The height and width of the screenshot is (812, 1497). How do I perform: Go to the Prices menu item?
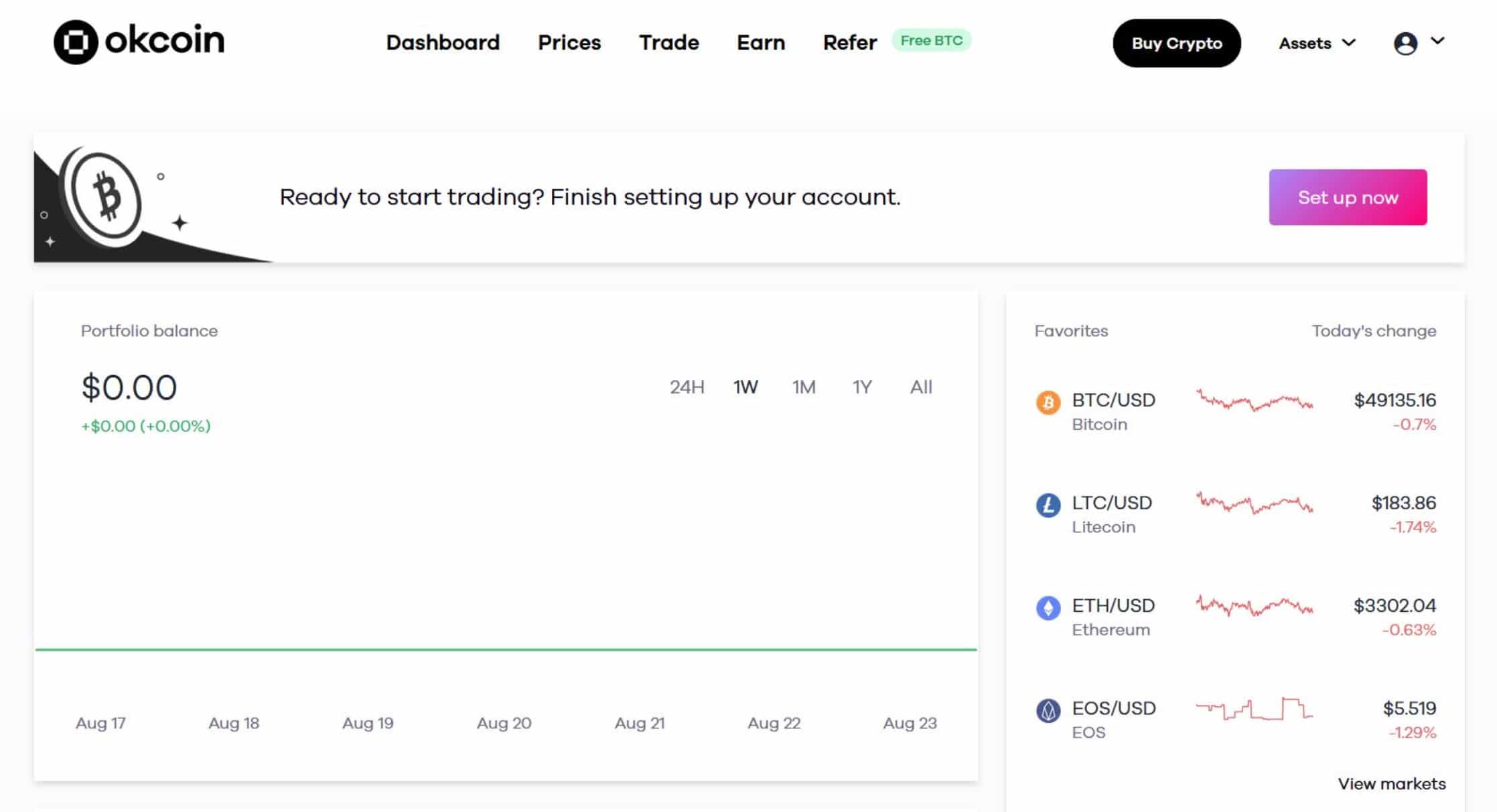click(x=569, y=43)
